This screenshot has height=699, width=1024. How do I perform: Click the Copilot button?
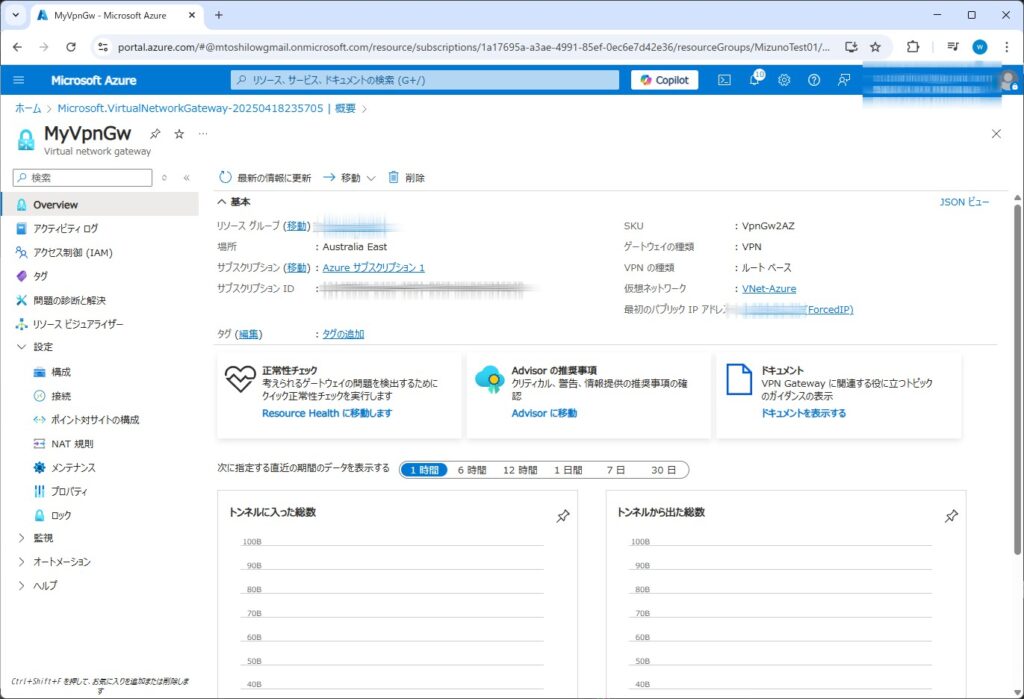click(664, 80)
